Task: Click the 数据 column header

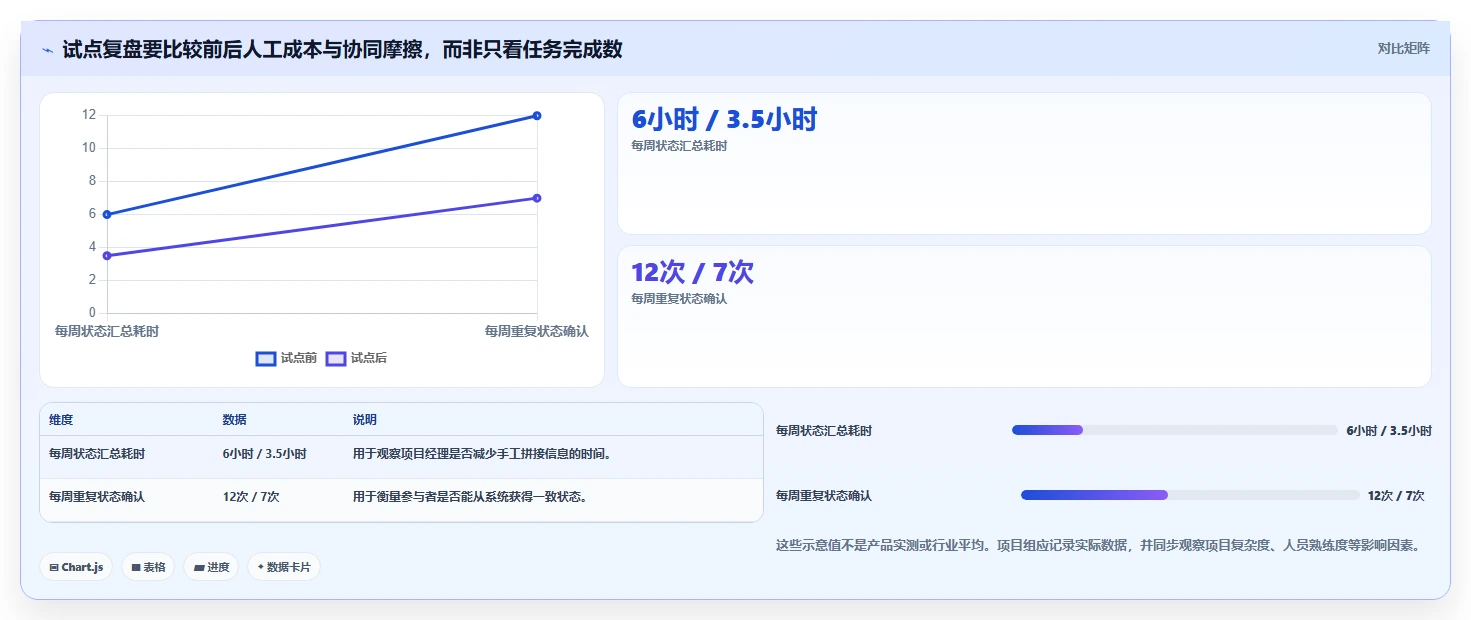Action: (x=234, y=420)
